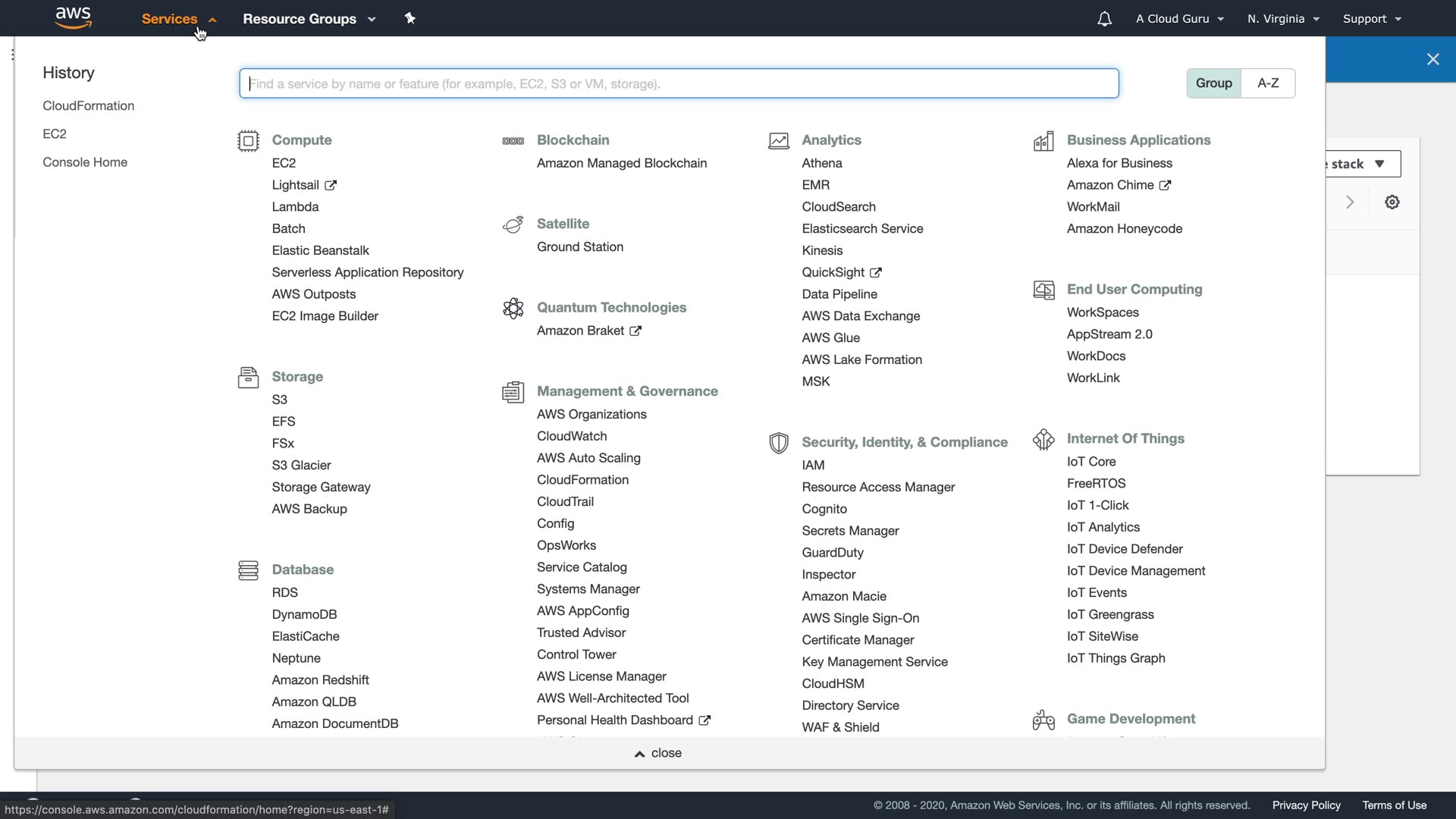Open the Lambda service link
1456x819 pixels.
pyautogui.click(x=295, y=207)
